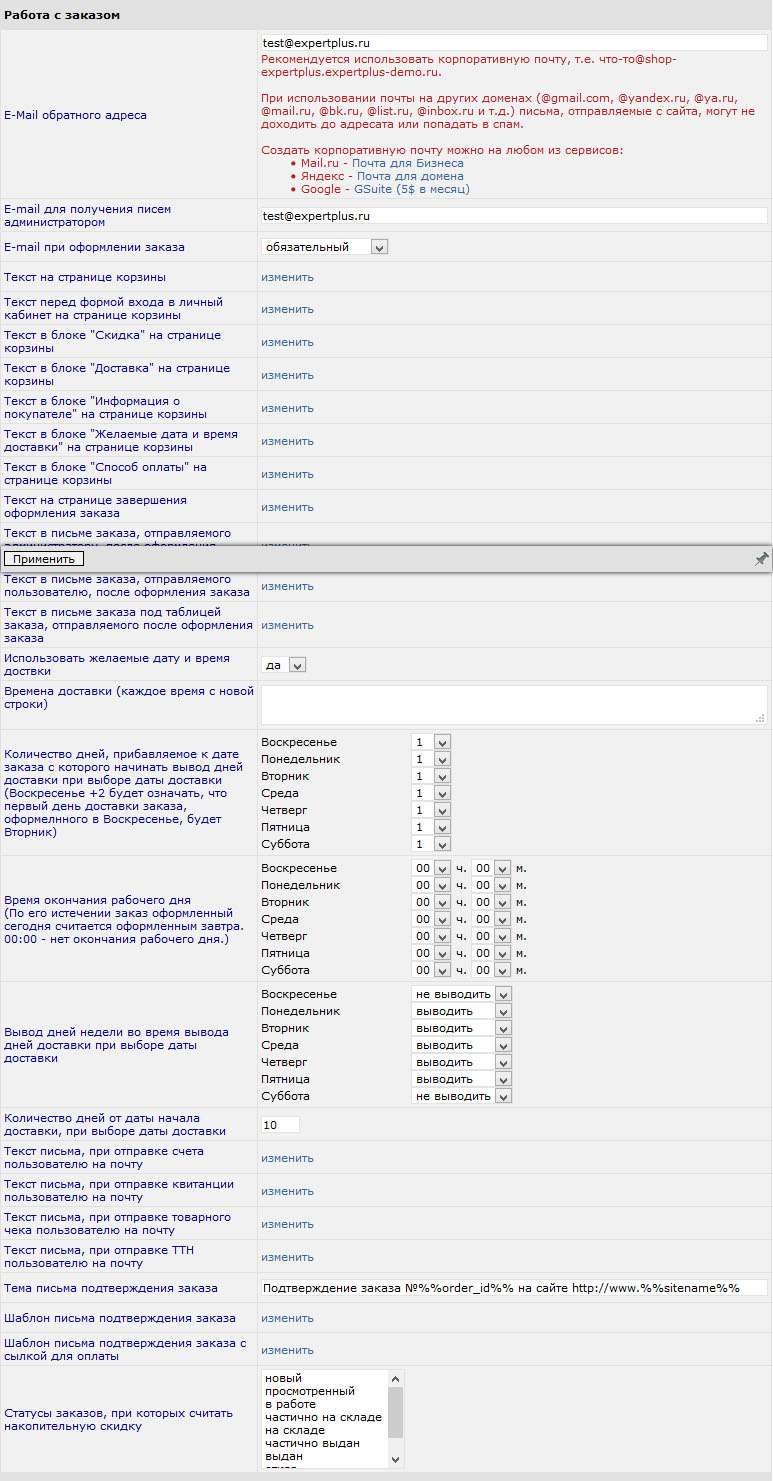Screen dimensions: 773x1481
Task: Select частично выдан in the statuses list
Action: pos(325,1444)
